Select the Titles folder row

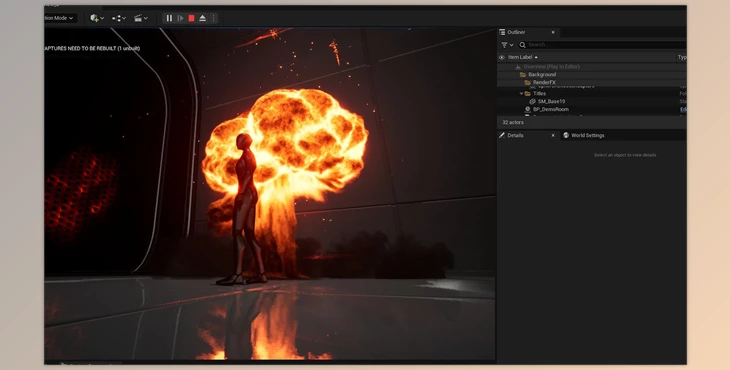coord(591,94)
